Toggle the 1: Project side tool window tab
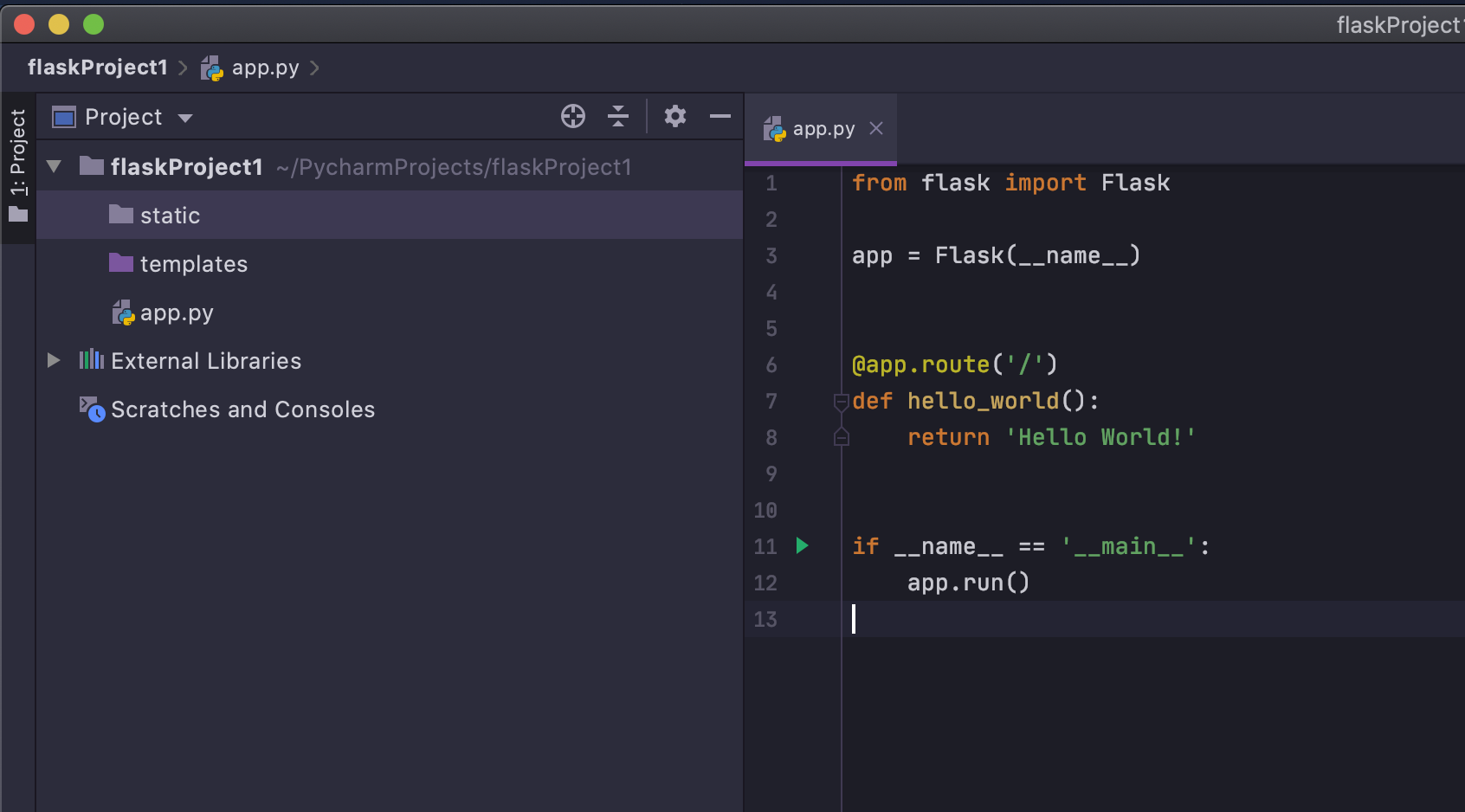This screenshot has width=1465, height=812. pyautogui.click(x=18, y=166)
